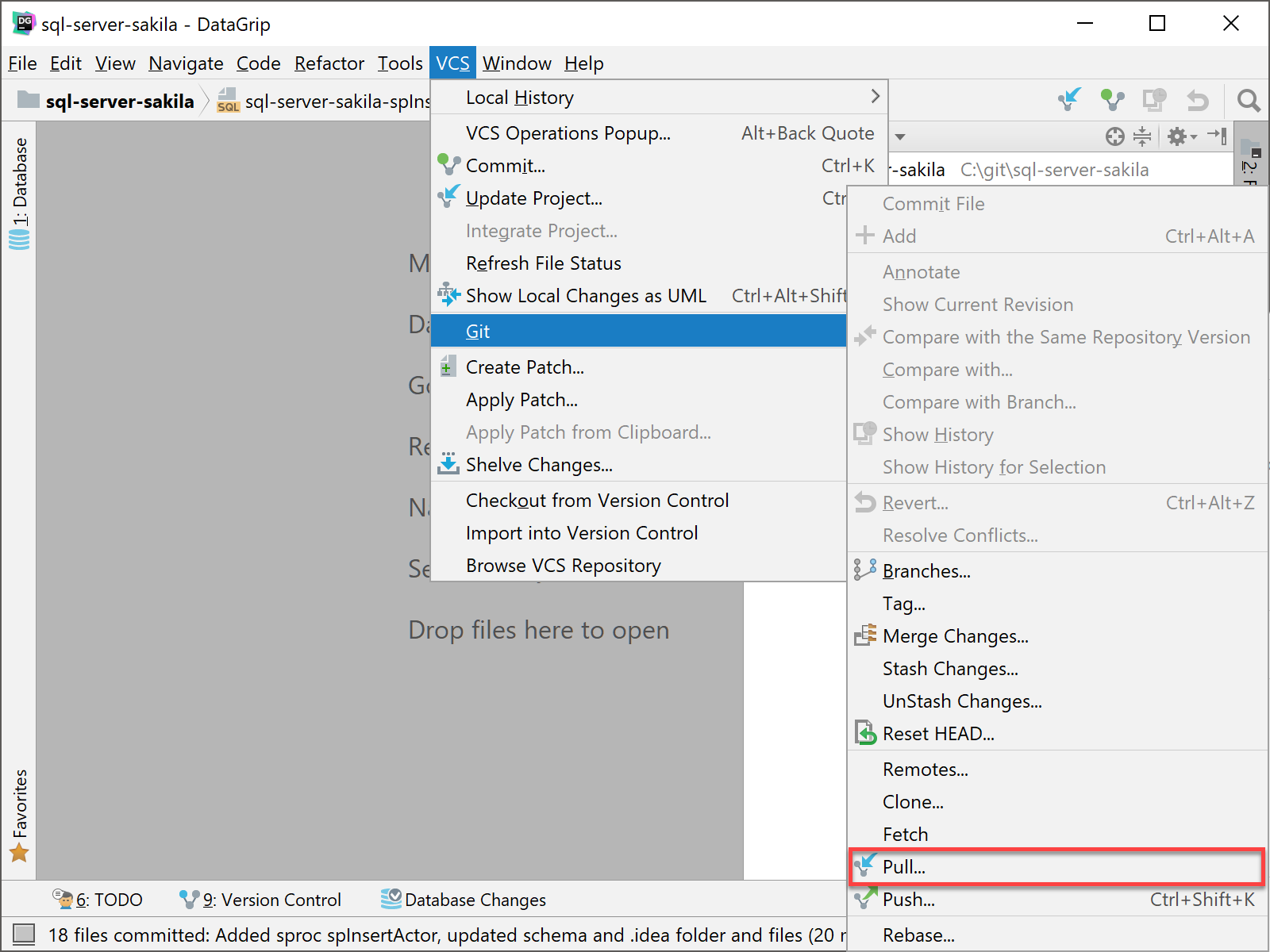
Task: Select Push in the Git submenu
Action: (1057, 900)
